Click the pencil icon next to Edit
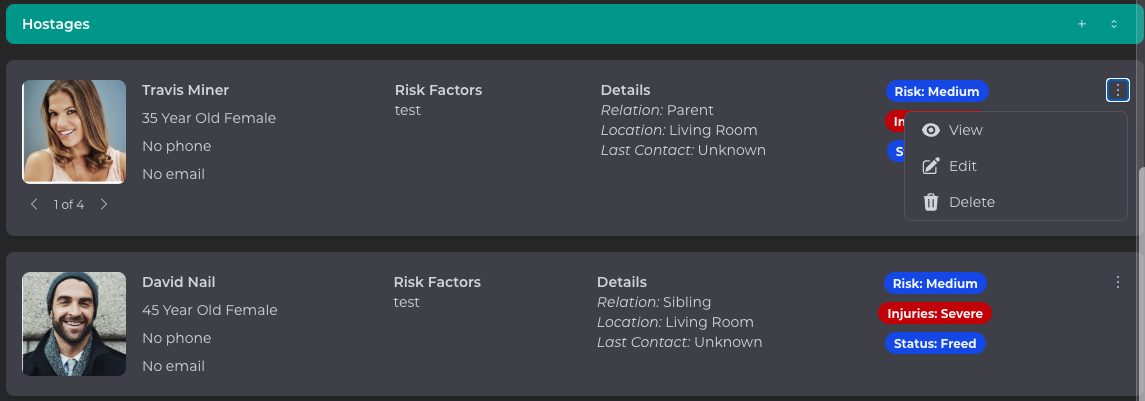 tap(931, 166)
